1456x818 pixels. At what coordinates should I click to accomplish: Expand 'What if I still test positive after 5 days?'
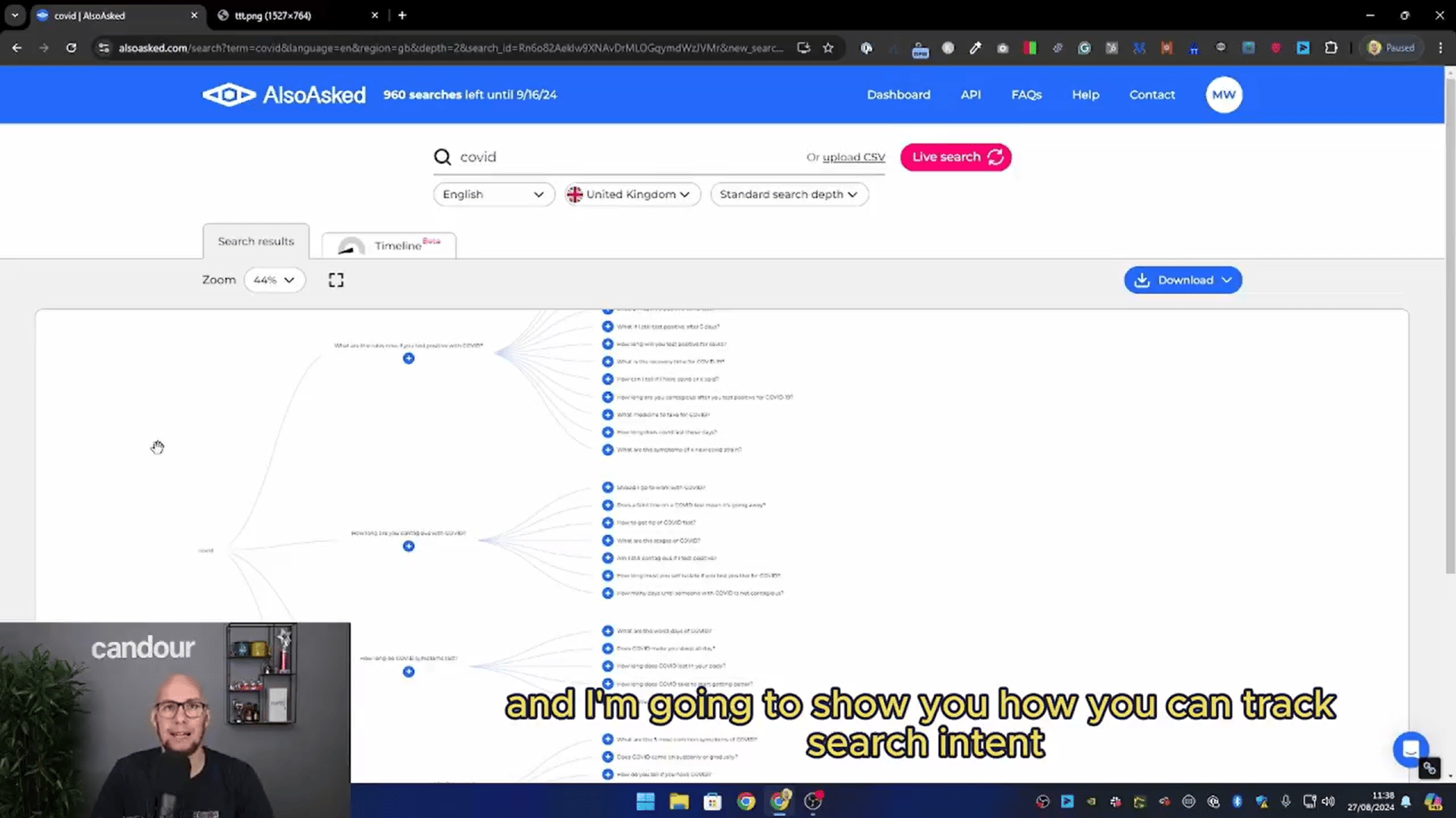pos(607,326)
